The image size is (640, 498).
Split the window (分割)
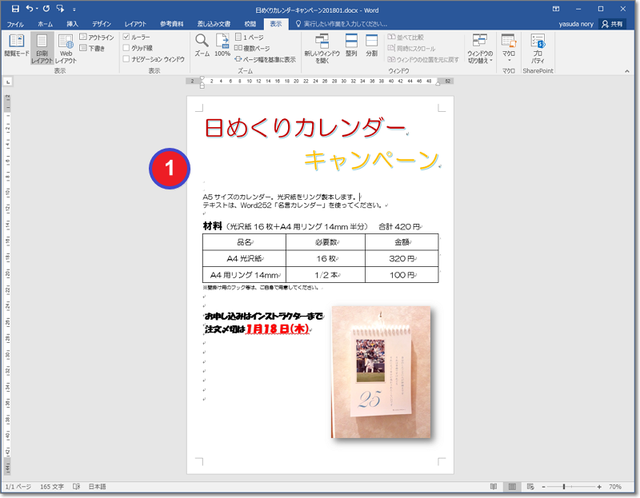[372, 48]
